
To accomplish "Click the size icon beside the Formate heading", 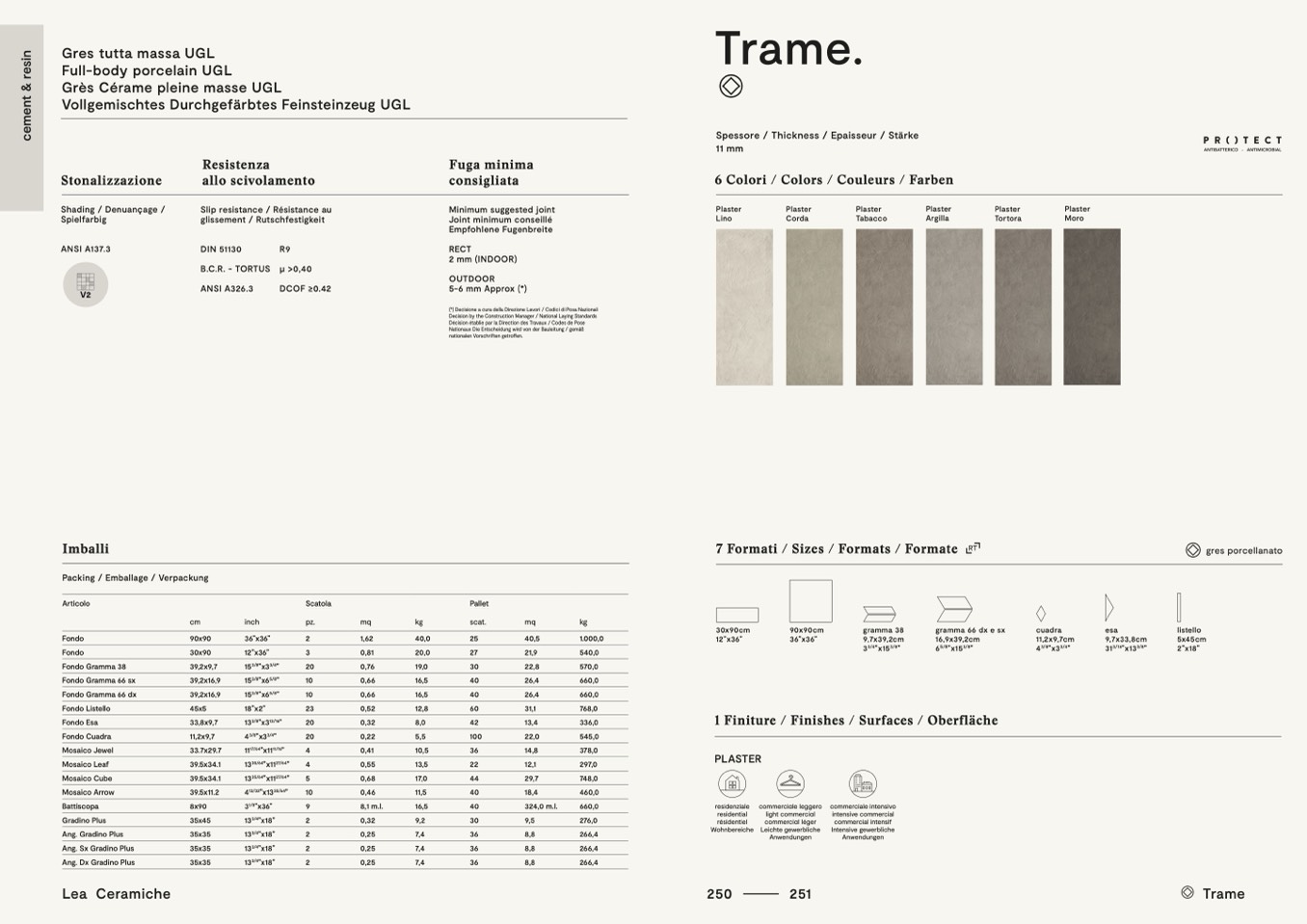I will pos(973,548).
